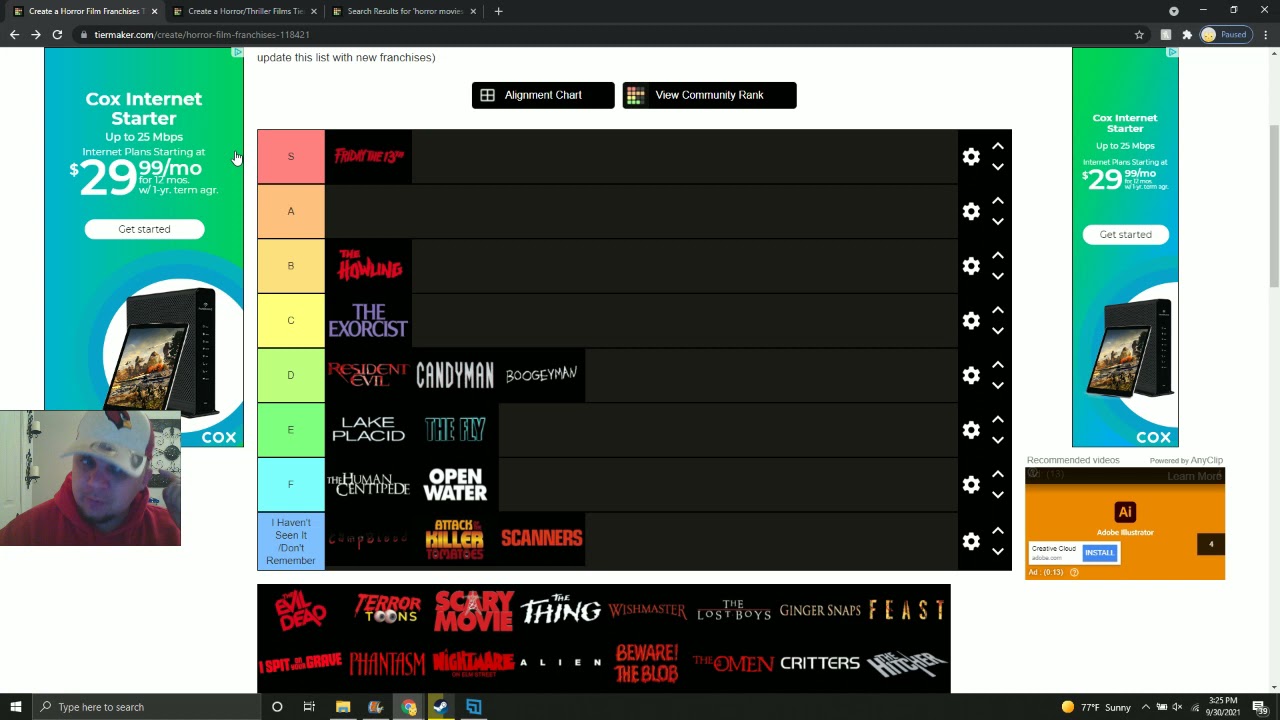The width and height of the screenshot is (1280, 720).
Task: Open settings gear for B tier row
Action: coord(971,266)
